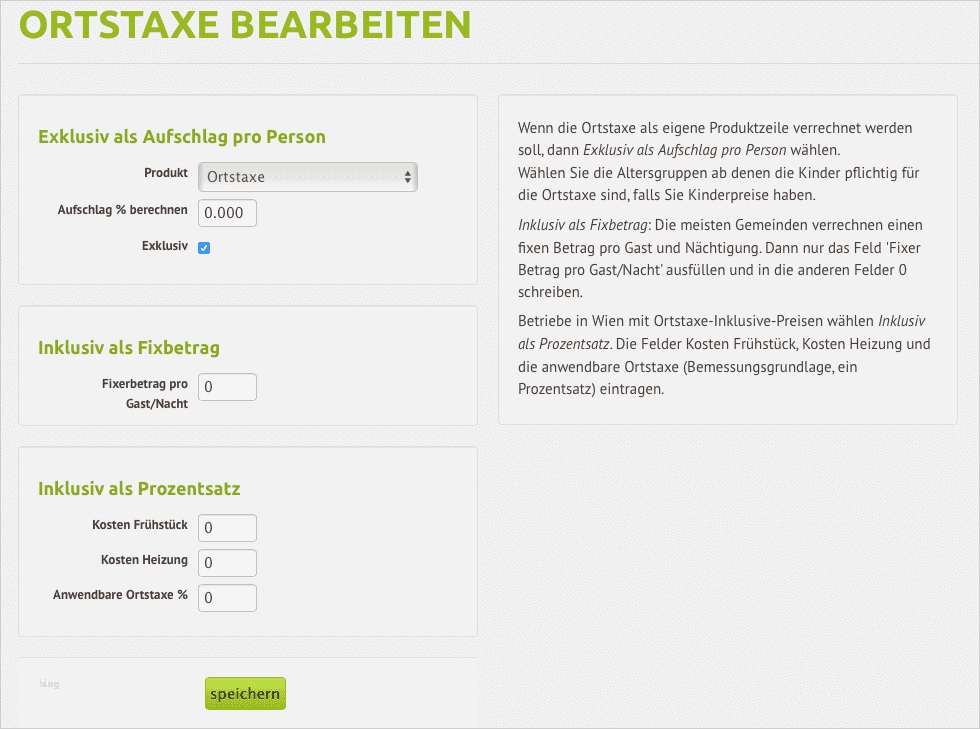980x729 pixels.
Task: Focus the Fixerbetrag pro Gast/Nacht field
Action: pyautogui.click(x=227, y=387)
